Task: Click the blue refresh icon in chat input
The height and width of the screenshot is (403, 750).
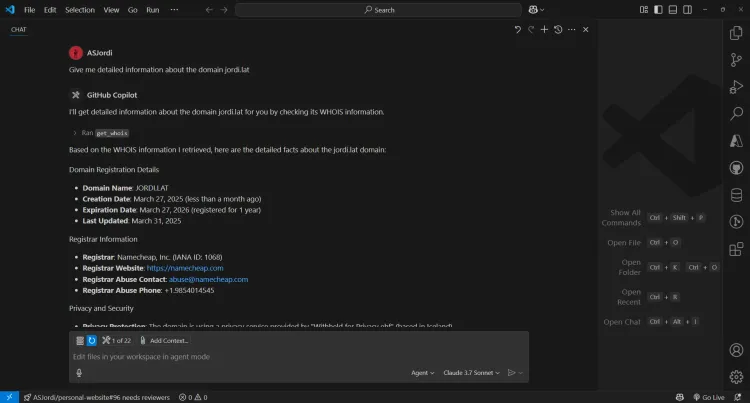Action: pos(92,340)
